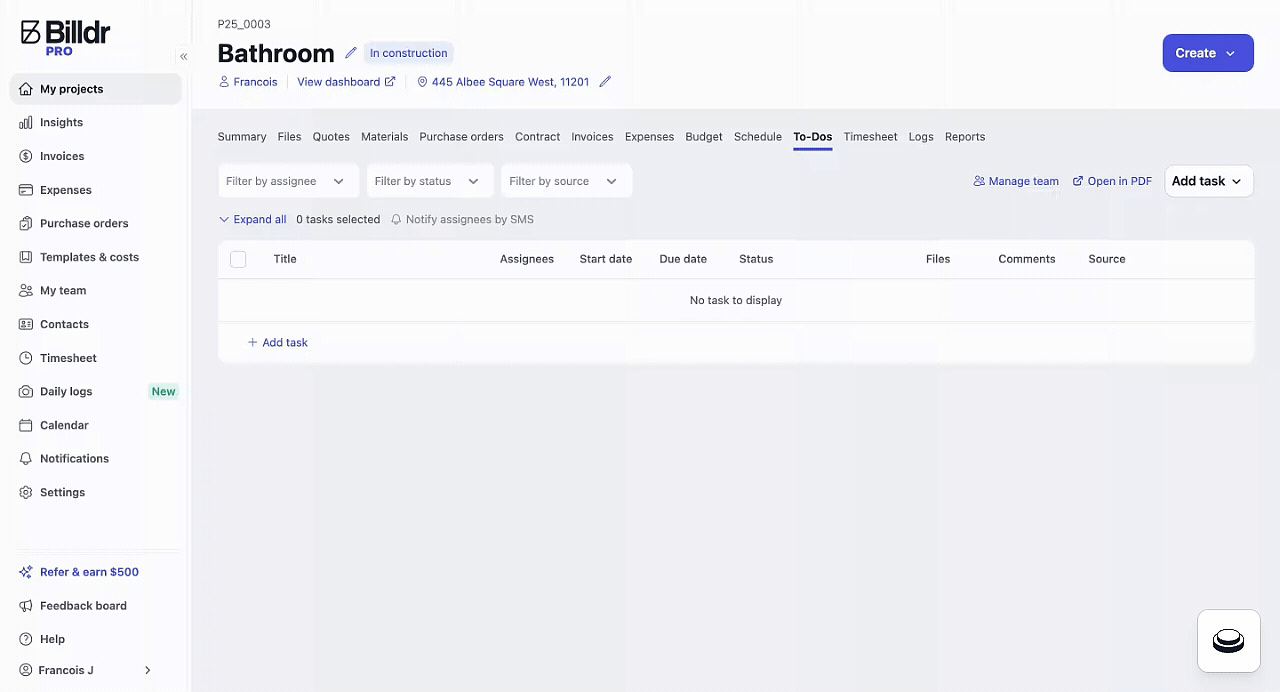Click the question mark Help icon

pyautogui.click(x=26, y=639)
